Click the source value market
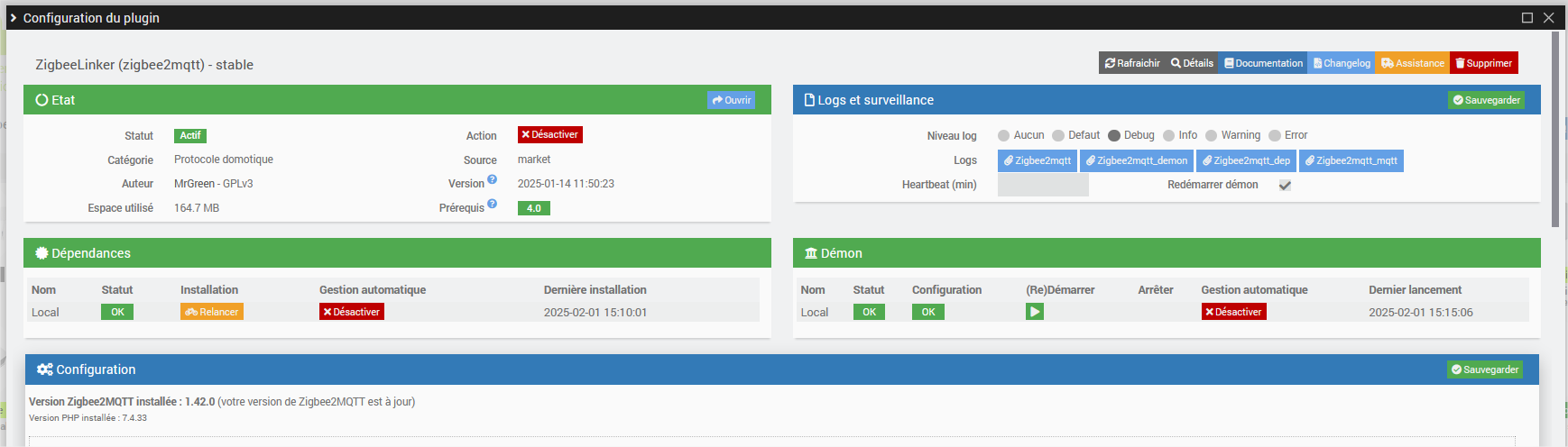 (534, 160)
